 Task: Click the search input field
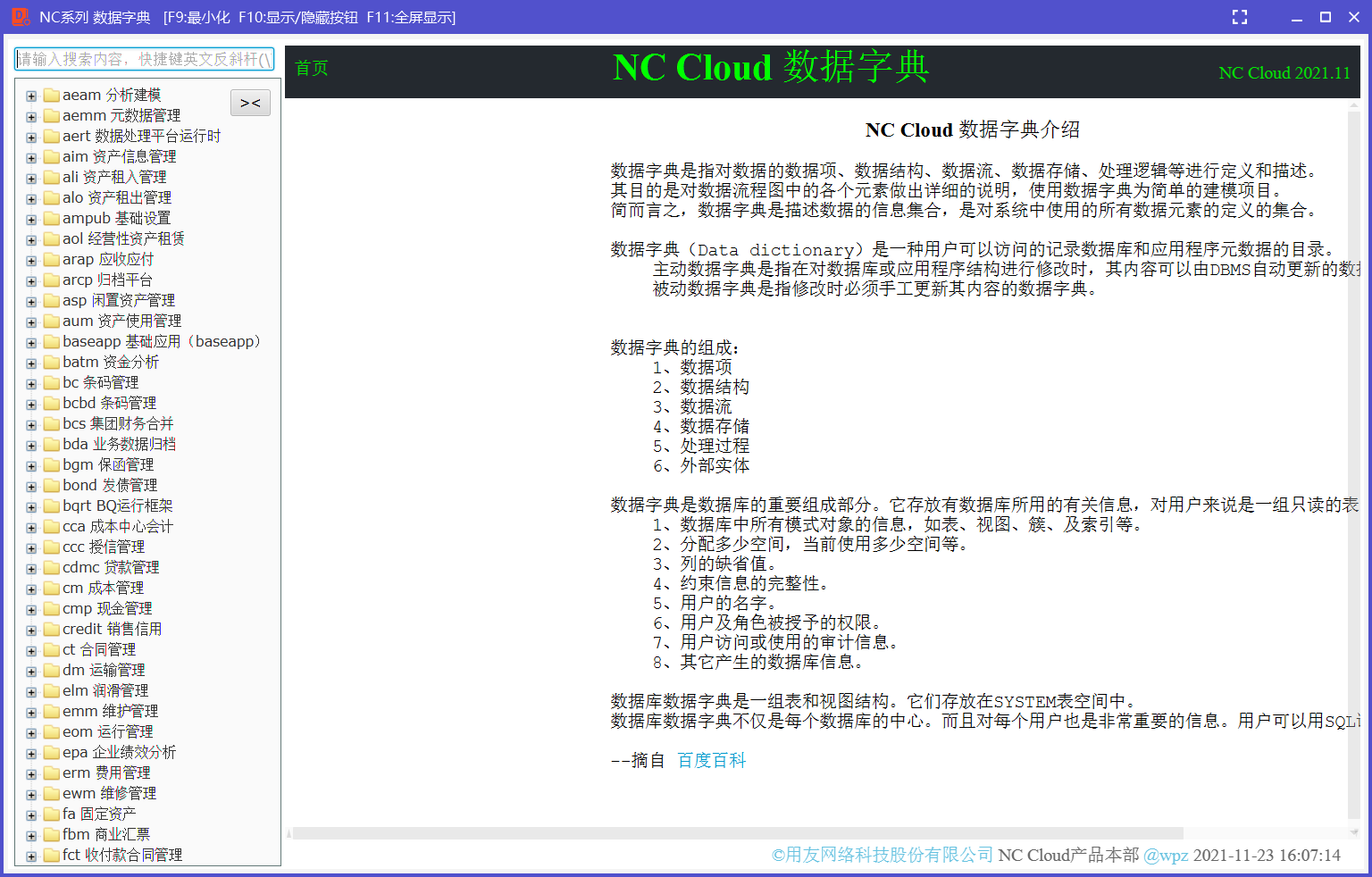(x=143, y=59)
